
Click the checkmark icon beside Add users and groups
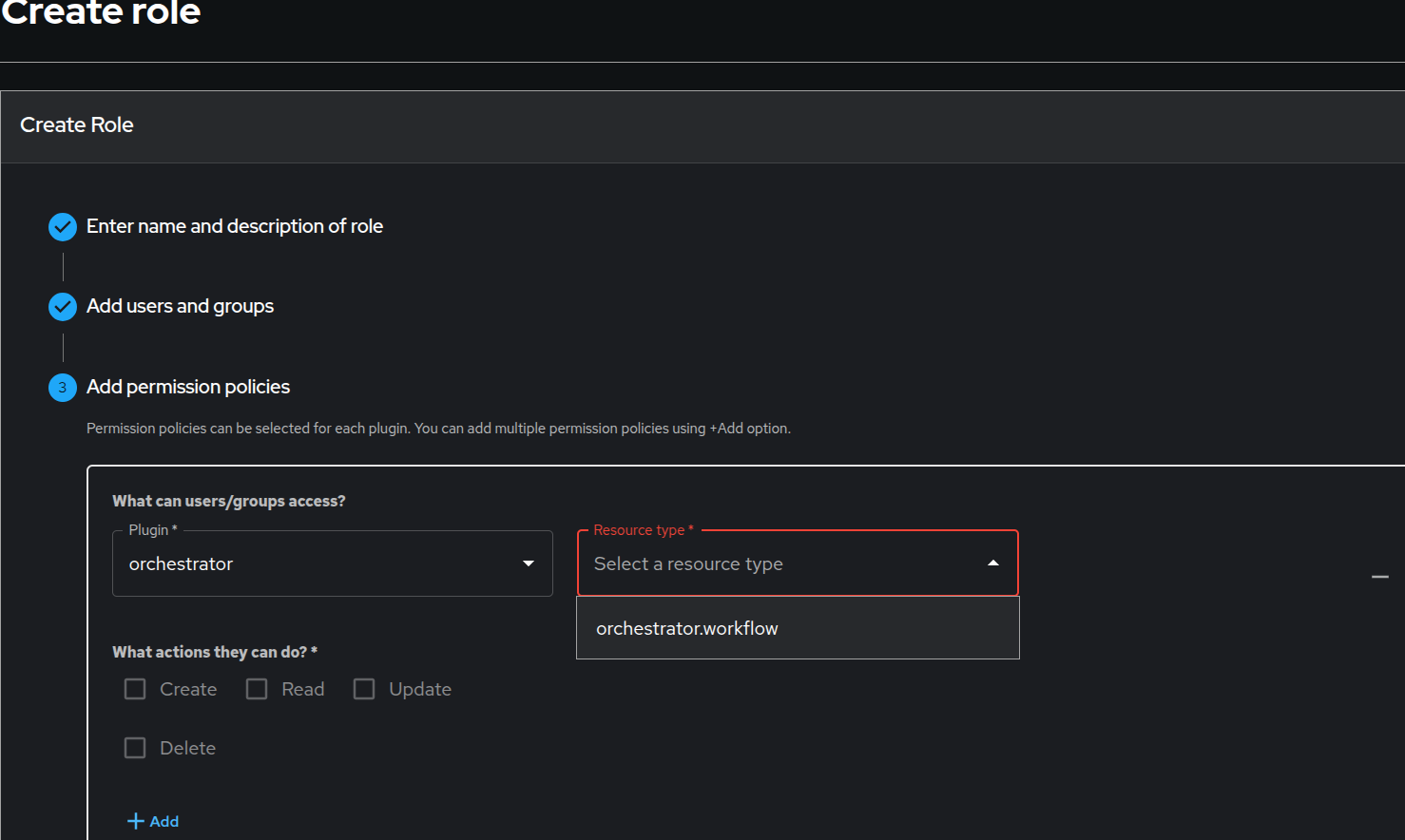coord(63,307)
